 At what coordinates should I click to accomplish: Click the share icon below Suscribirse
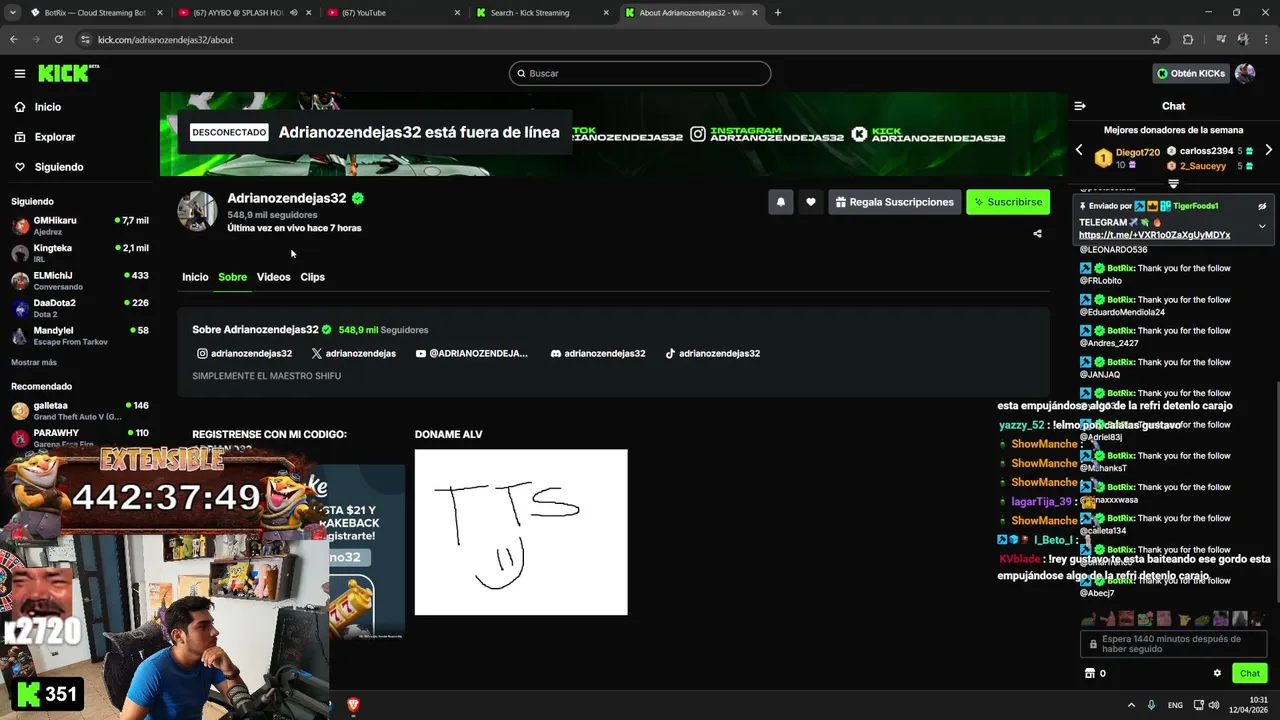pyautogui.click(x=1037, y=234)
